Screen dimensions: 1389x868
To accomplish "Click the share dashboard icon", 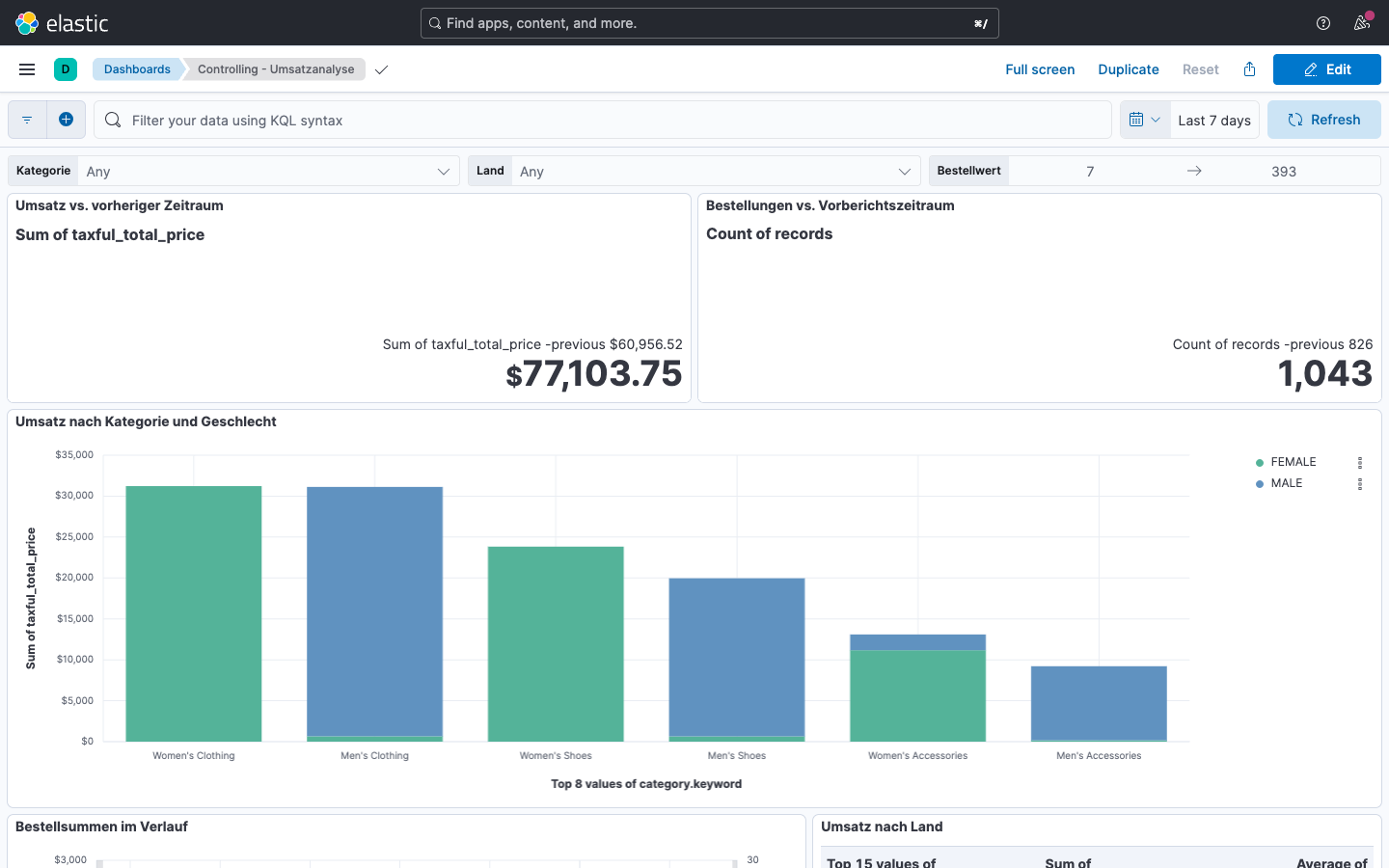I will (1249, 69).
